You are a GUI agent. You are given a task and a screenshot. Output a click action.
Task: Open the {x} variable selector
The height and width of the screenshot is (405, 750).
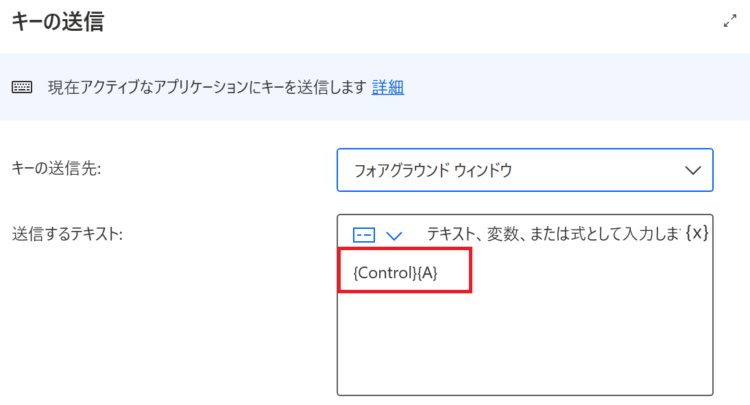696,233
